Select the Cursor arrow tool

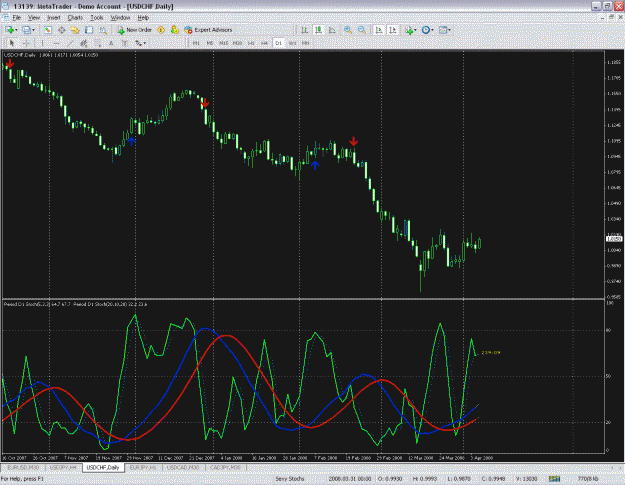coord(12,43)
